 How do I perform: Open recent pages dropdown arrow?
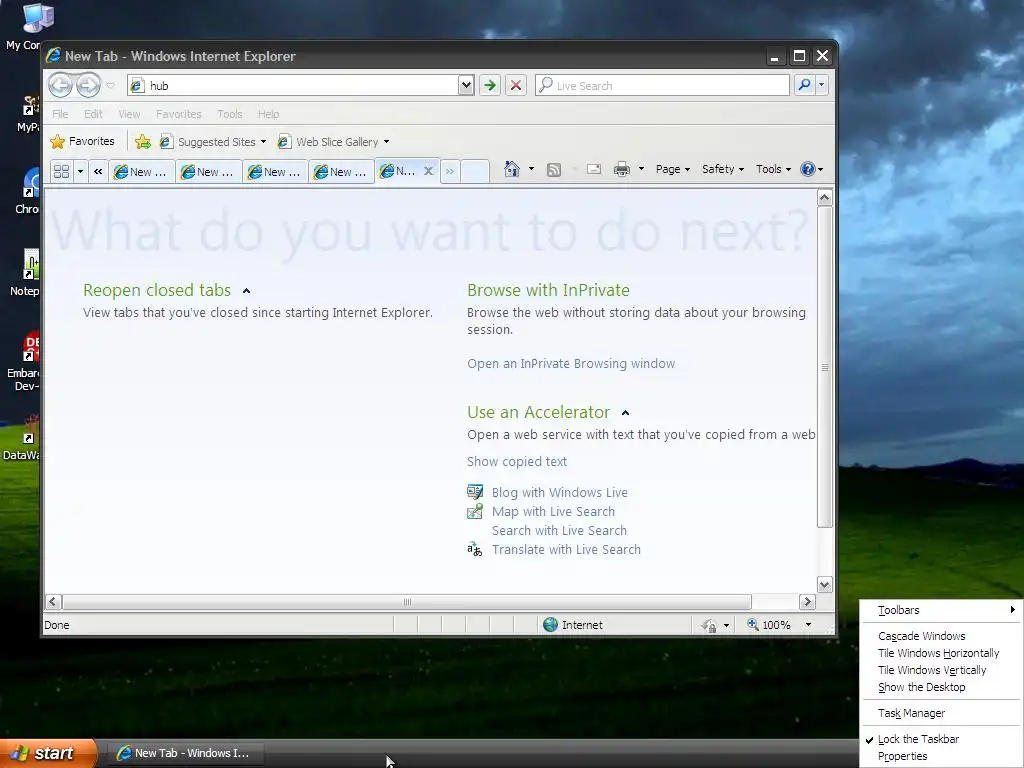[x=110, y=86]
